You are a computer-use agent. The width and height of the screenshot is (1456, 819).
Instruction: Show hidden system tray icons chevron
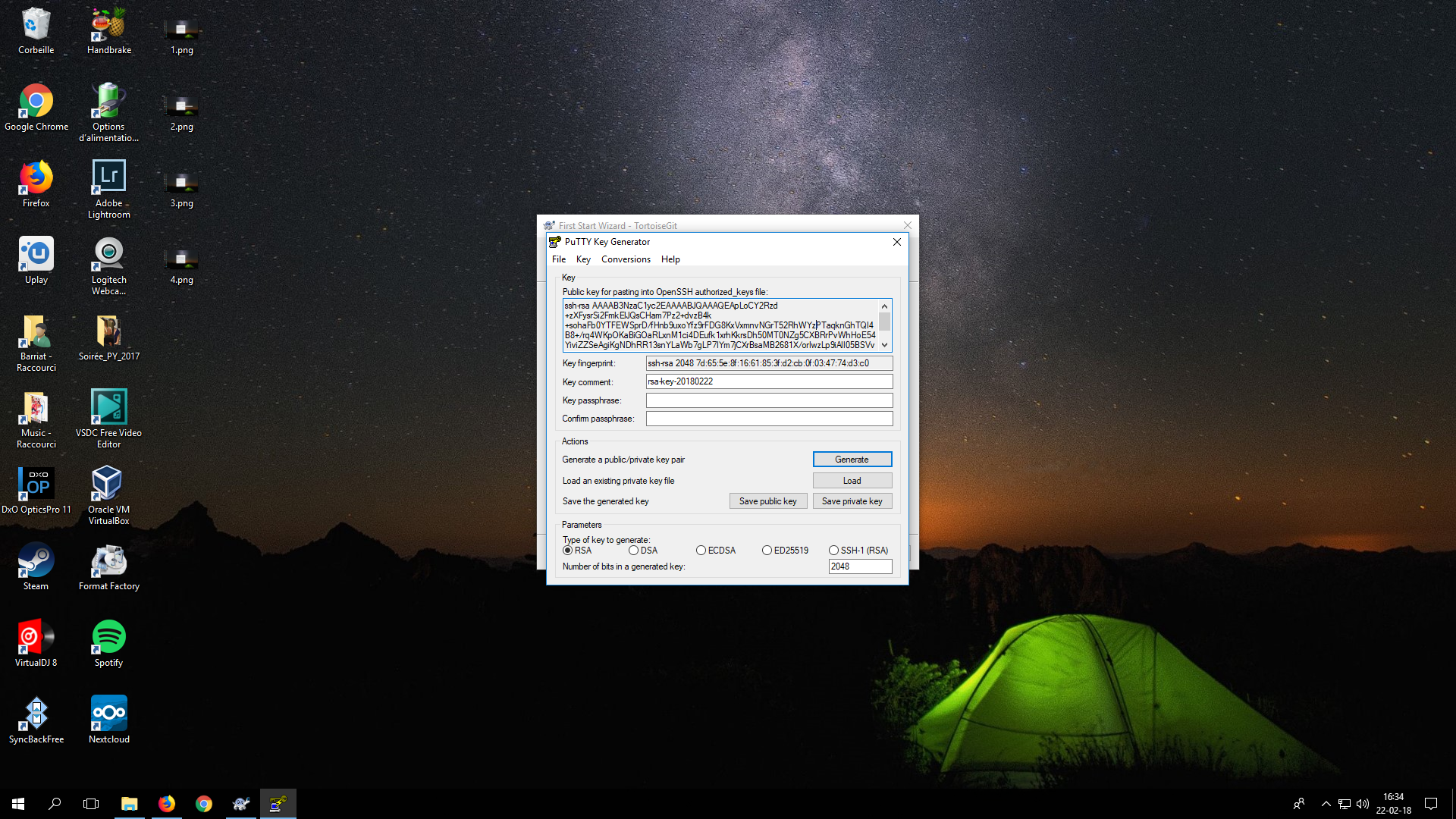tap(1326, 804)
